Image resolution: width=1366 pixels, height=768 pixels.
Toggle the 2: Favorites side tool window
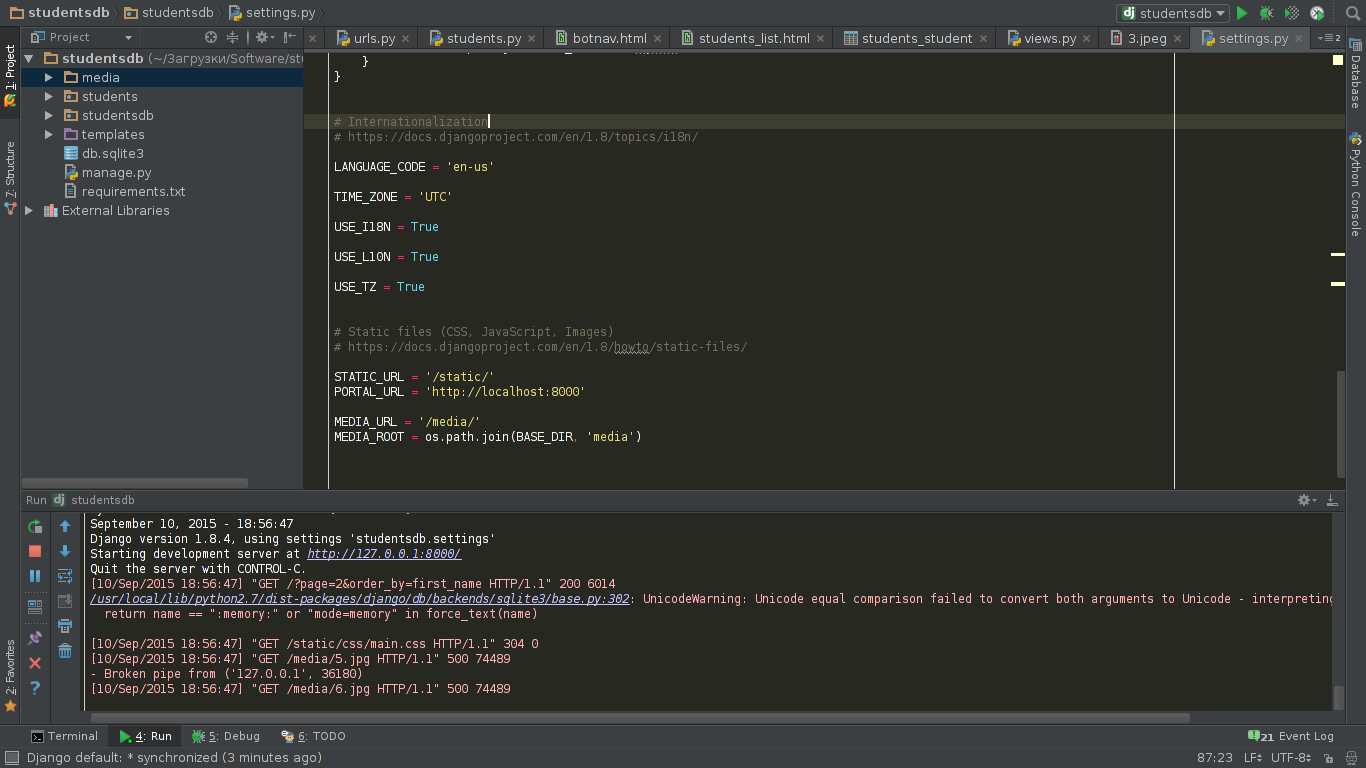tap(10, 676)
